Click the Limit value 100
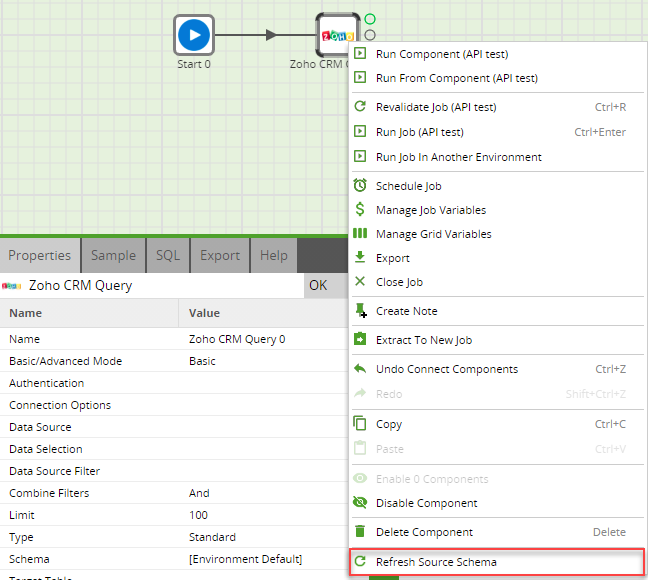This screenshot has height=580, width=648. pyautogui.click(x=198, y=515)
